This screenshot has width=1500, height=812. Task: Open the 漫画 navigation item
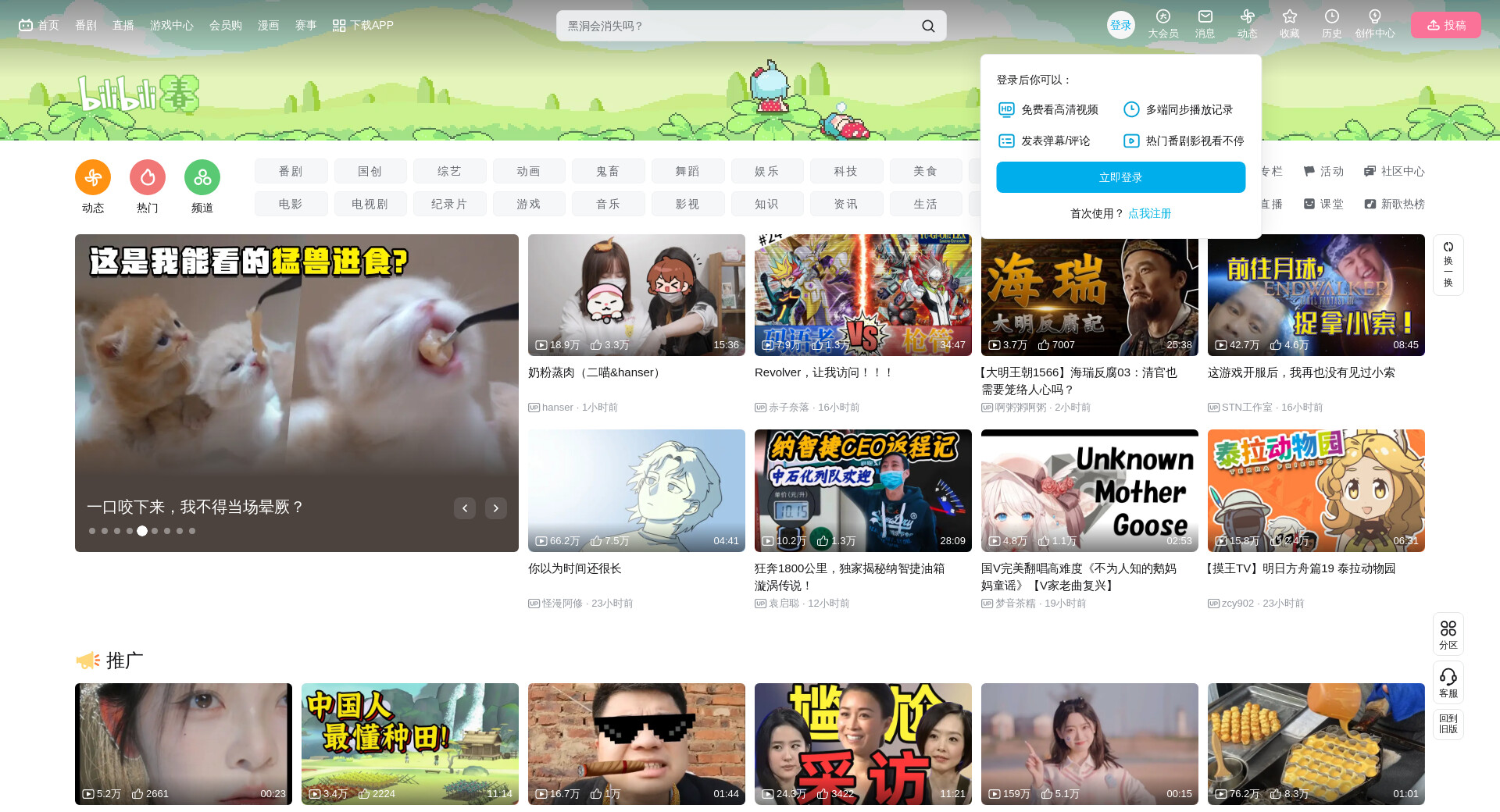coord(269,25)
